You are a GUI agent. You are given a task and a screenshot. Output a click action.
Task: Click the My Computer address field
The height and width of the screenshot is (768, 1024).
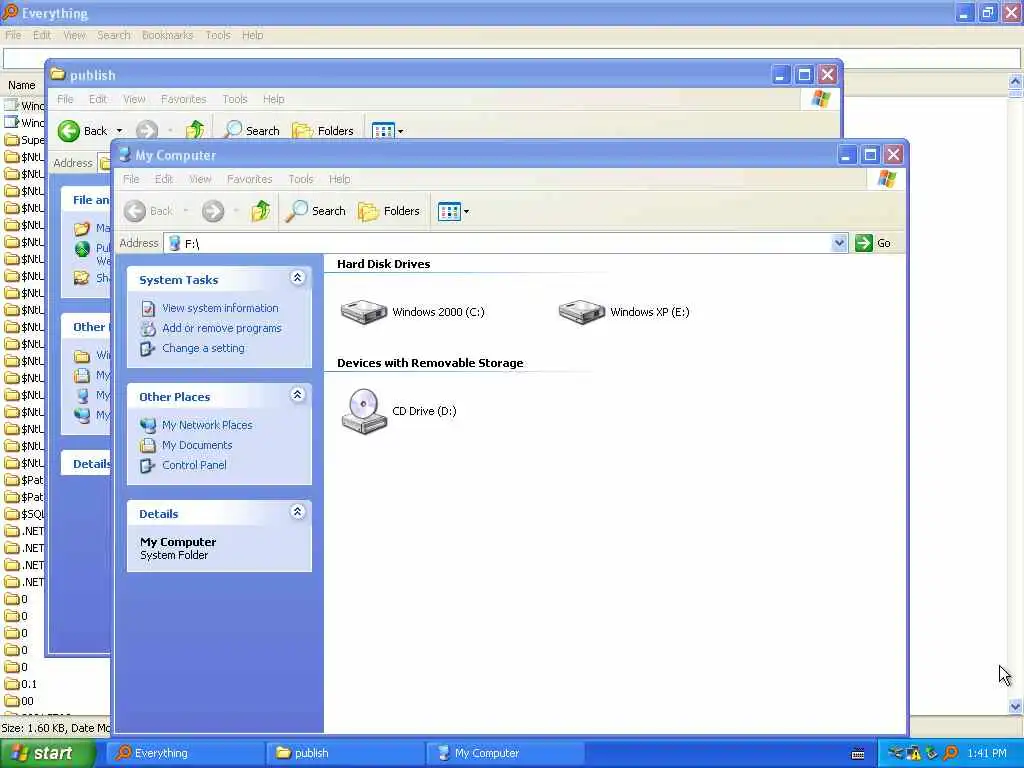[505, 243]
